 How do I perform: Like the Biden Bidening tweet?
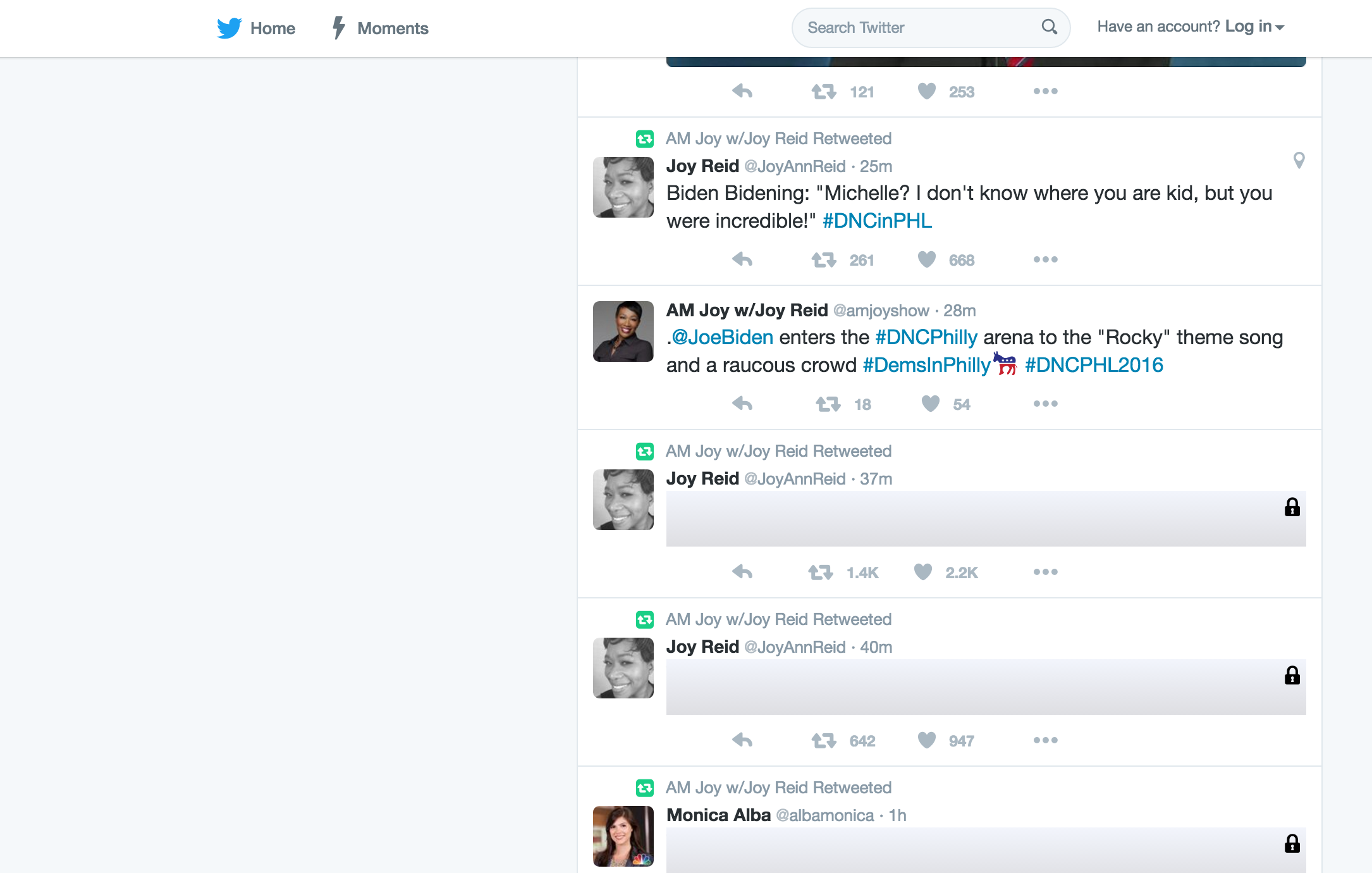click(927, 259)
